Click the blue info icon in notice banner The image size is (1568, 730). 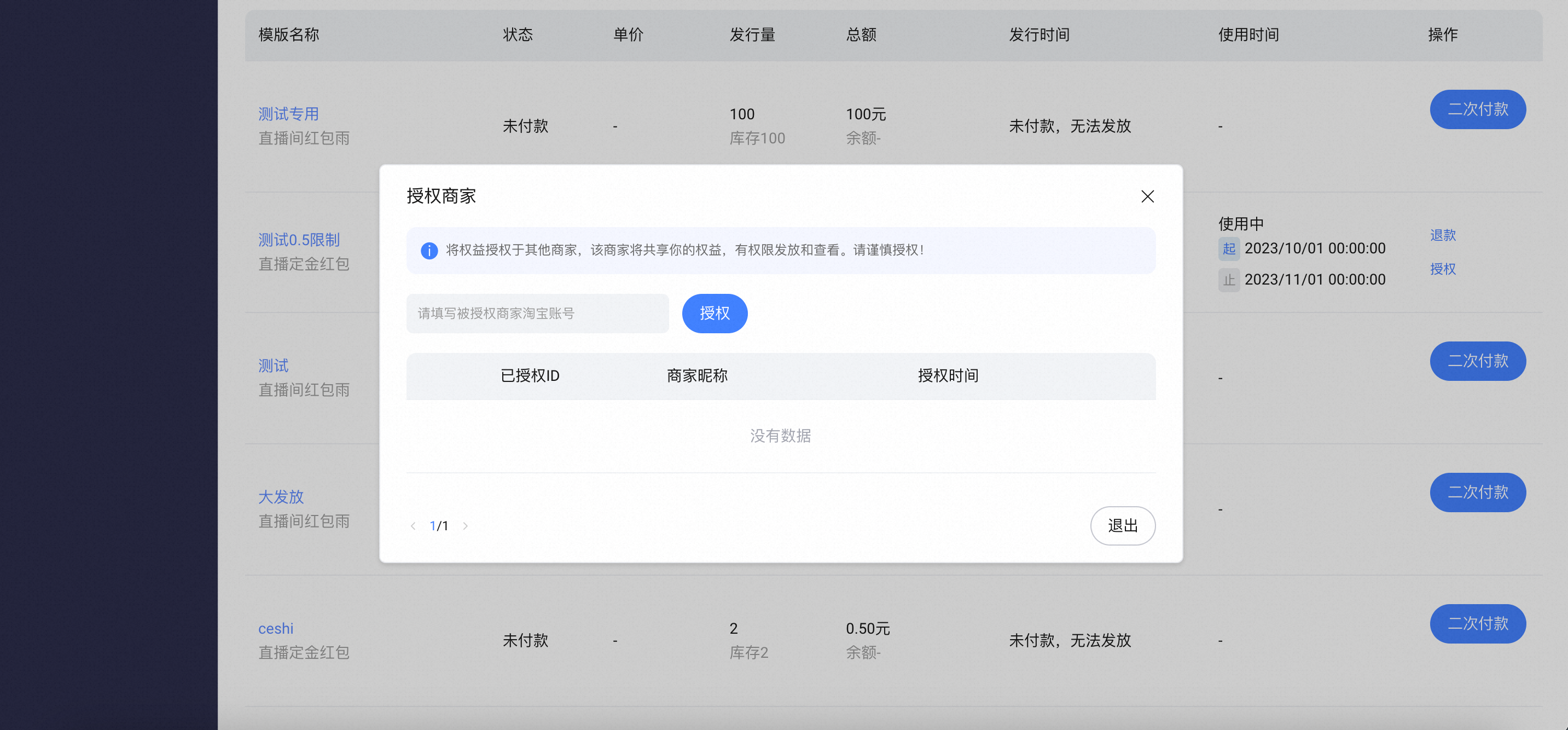[429, 251]
